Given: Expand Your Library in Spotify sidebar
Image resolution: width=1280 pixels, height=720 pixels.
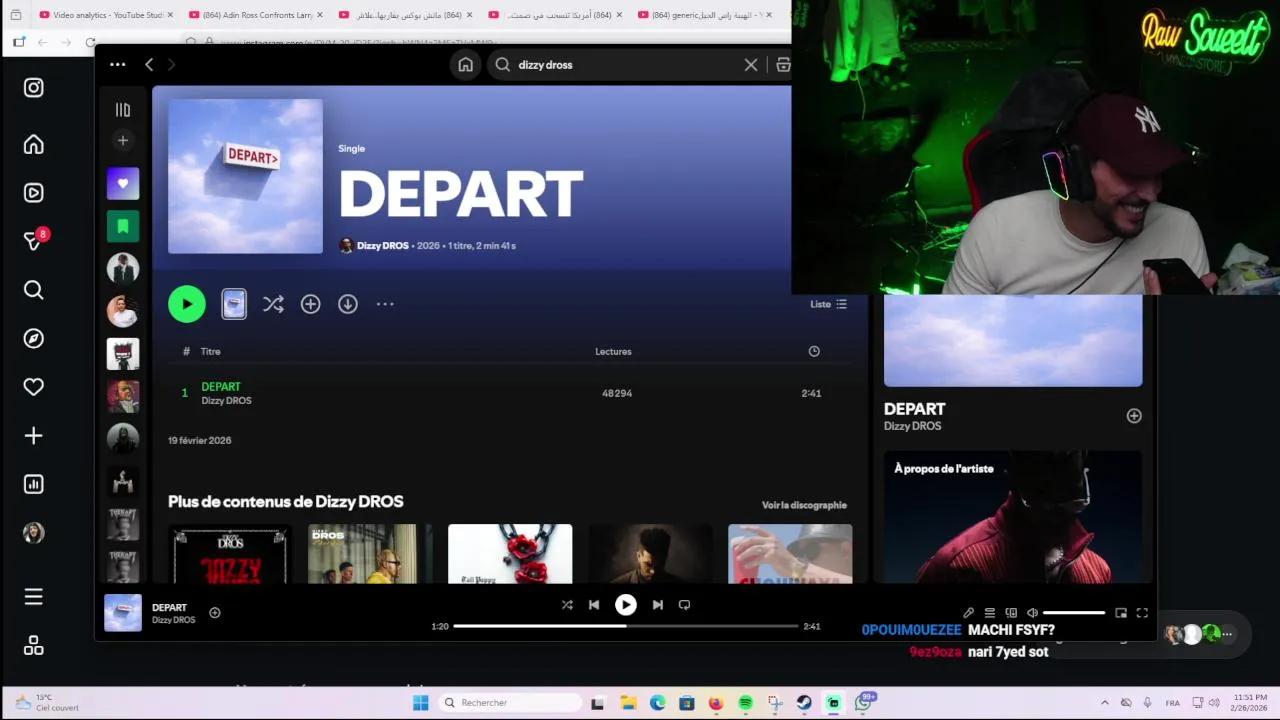Looking at the screenshot, I should [123, 110].
